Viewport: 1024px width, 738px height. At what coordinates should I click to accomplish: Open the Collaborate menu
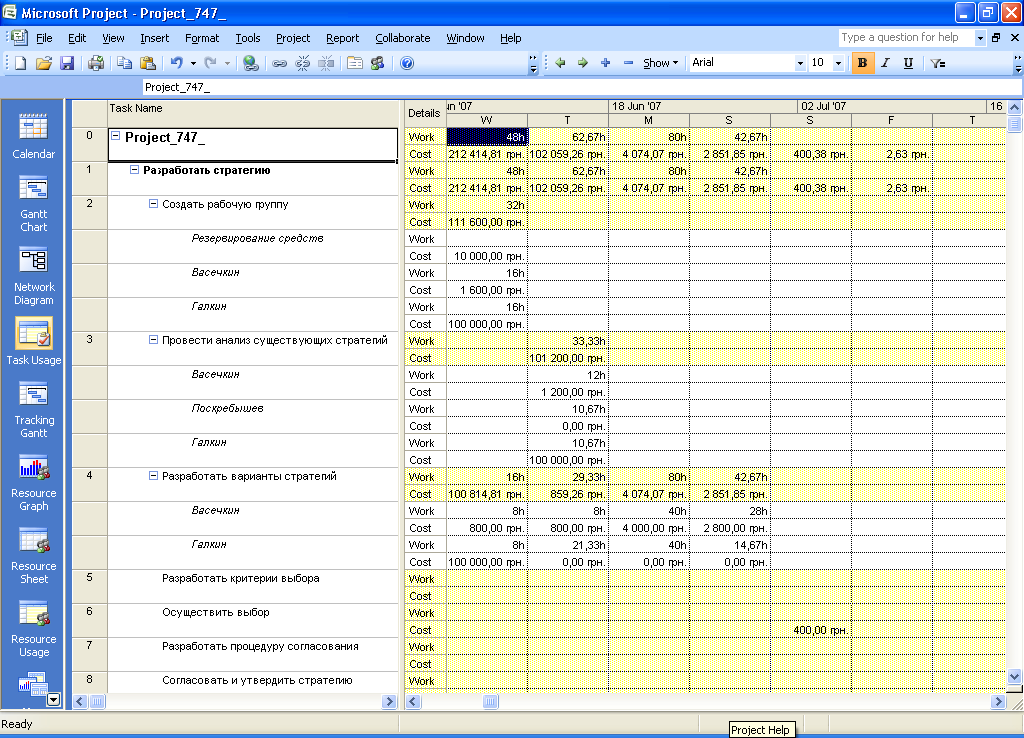tap(402, 38)
